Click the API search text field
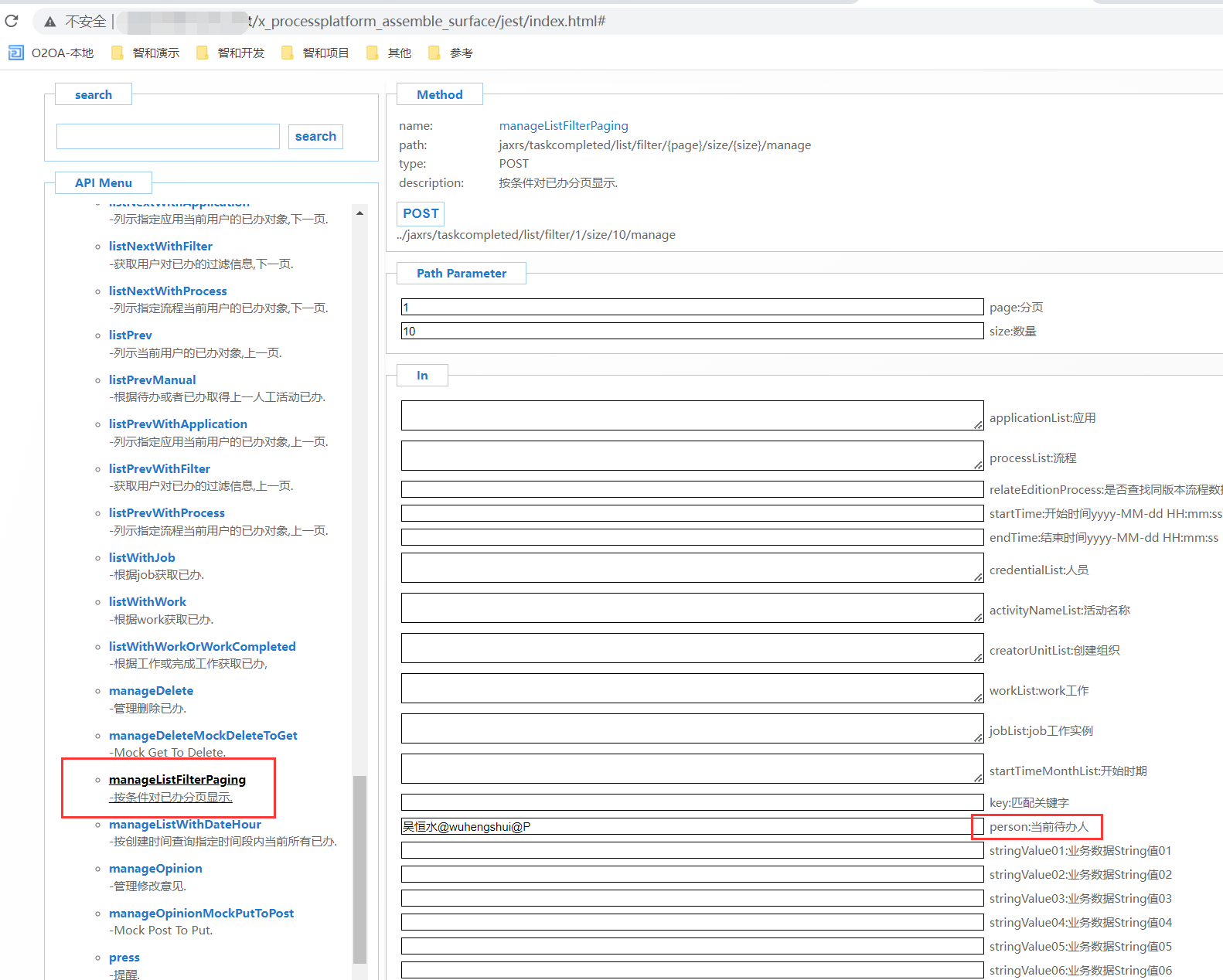Screen dimensions: 1223x980 tap(168, 136)
